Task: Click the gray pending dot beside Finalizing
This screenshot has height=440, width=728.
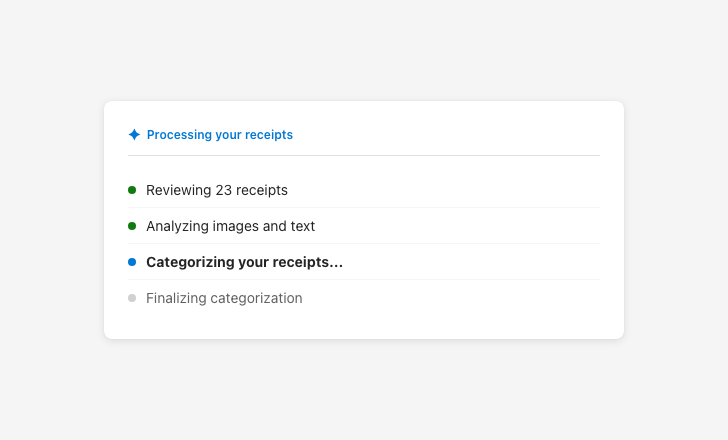Action: 132,298
